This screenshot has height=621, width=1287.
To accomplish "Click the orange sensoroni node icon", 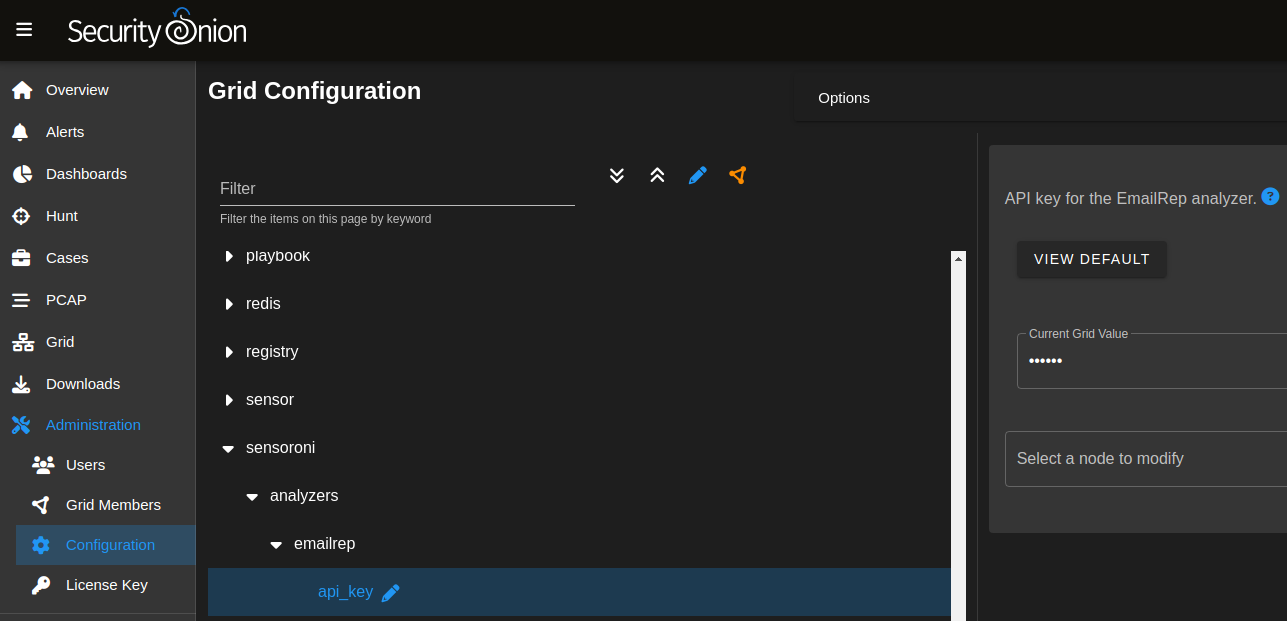I will click(737, 175).
